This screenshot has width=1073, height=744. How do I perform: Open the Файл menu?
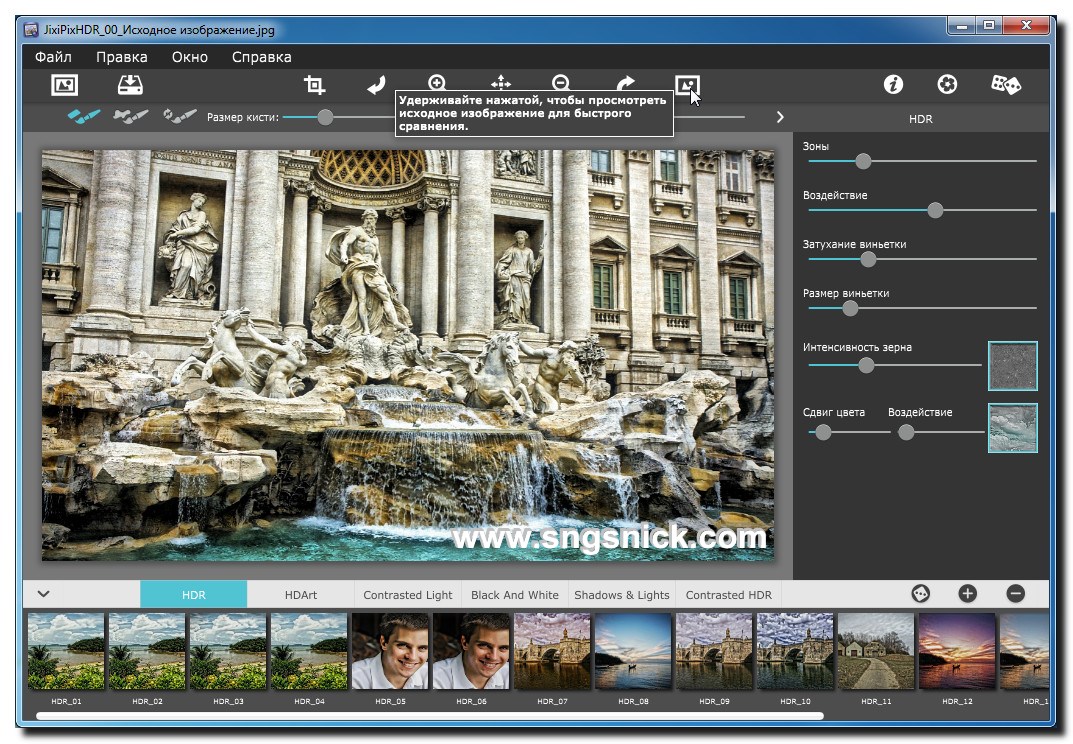53,57
